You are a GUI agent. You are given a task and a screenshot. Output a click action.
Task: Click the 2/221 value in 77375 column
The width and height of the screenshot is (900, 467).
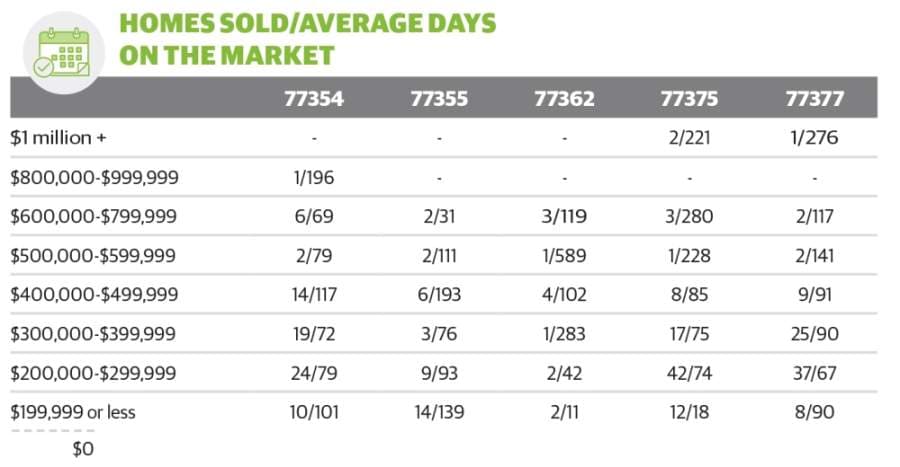click(689, 138)
